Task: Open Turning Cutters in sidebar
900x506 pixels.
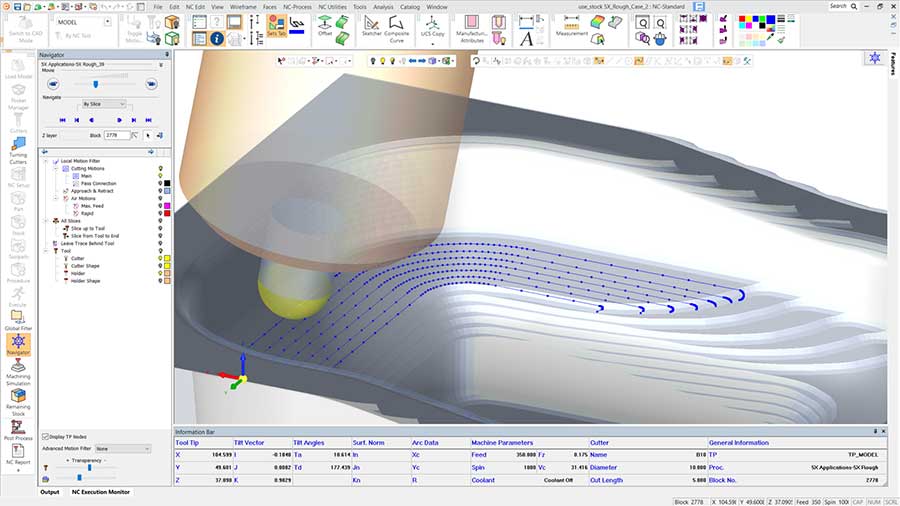Action: click(x=18, y=148)
